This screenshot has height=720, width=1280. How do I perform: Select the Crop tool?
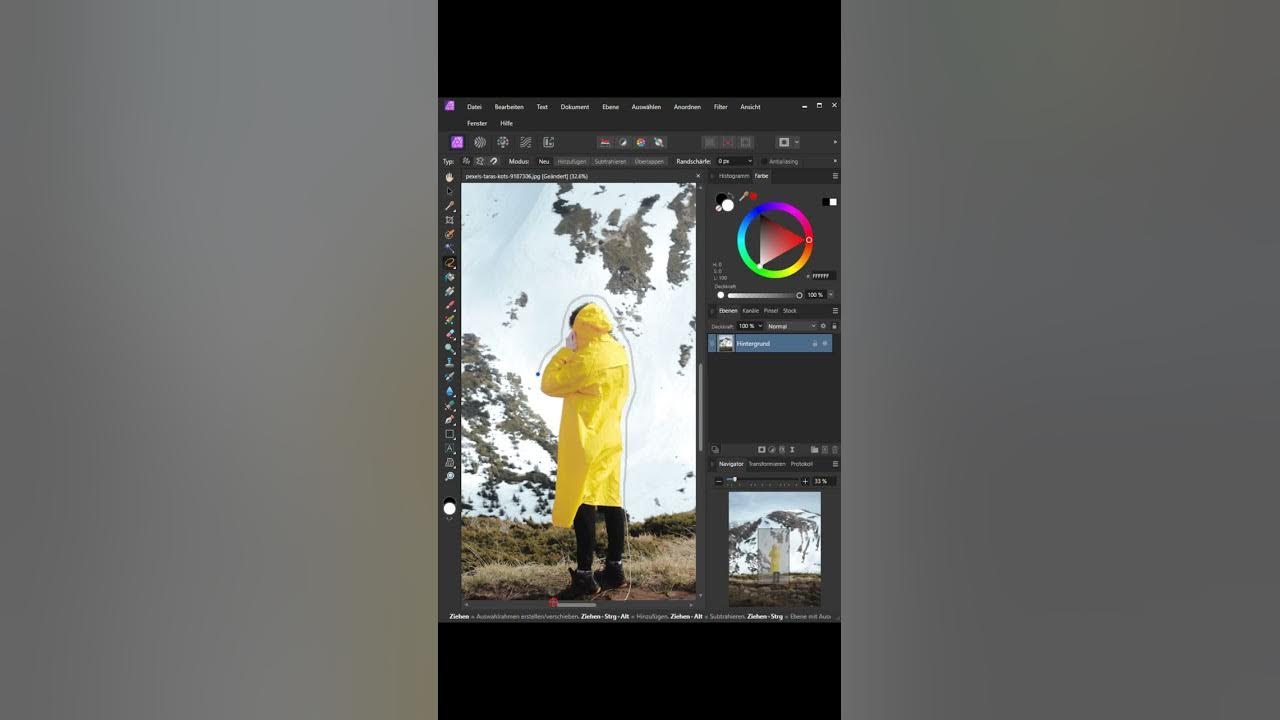click(x=449, y=219)
